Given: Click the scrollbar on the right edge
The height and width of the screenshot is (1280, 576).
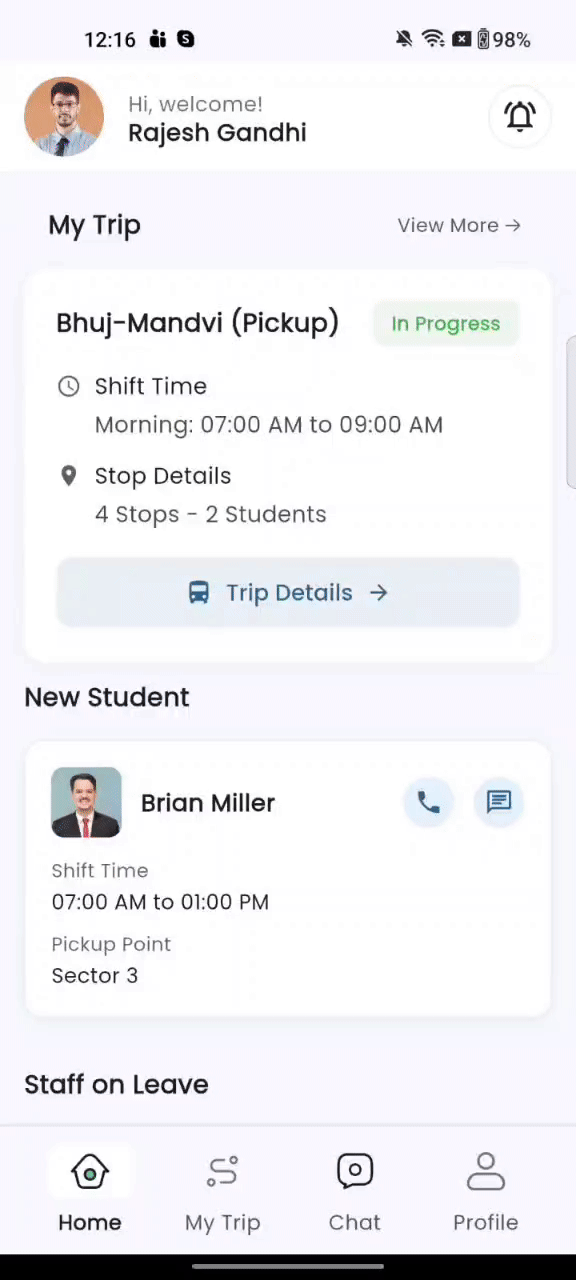Looking at the screenshot, I should pos(572,410).
